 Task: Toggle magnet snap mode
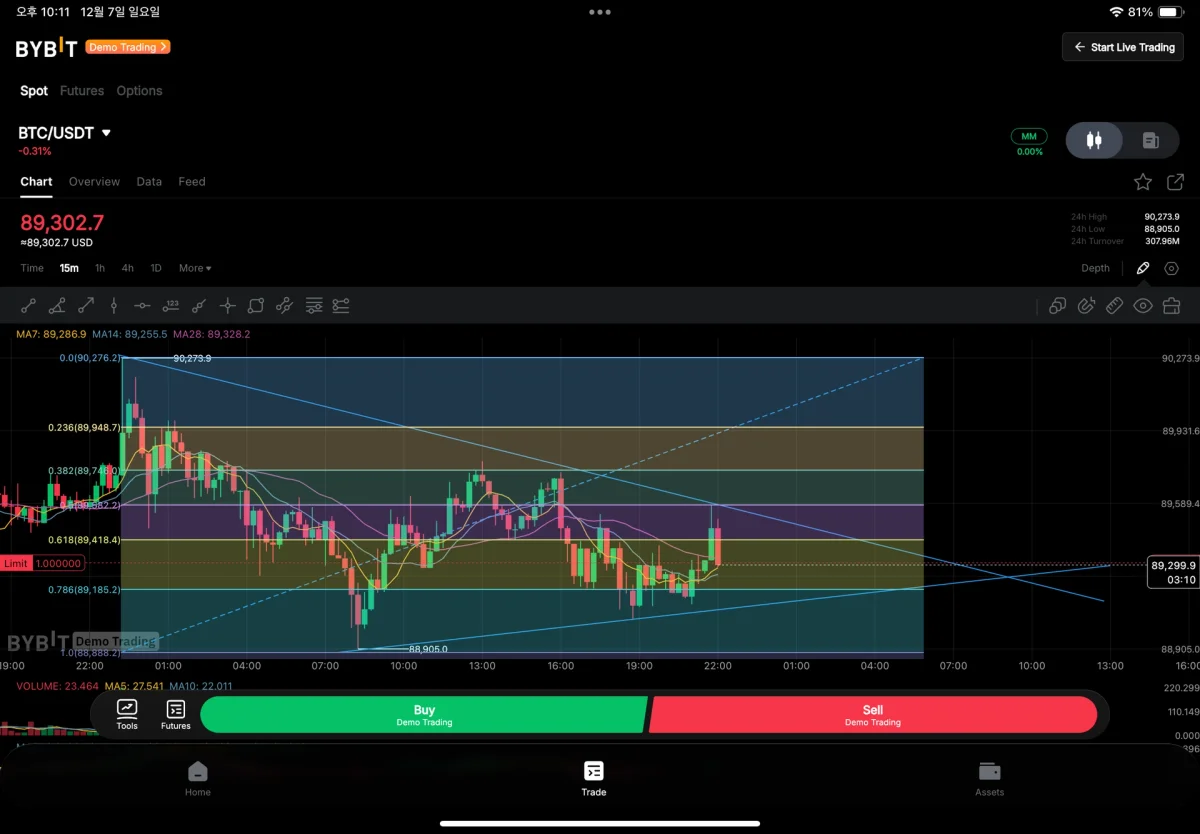pyautogui.click(x=1086, y=306)
